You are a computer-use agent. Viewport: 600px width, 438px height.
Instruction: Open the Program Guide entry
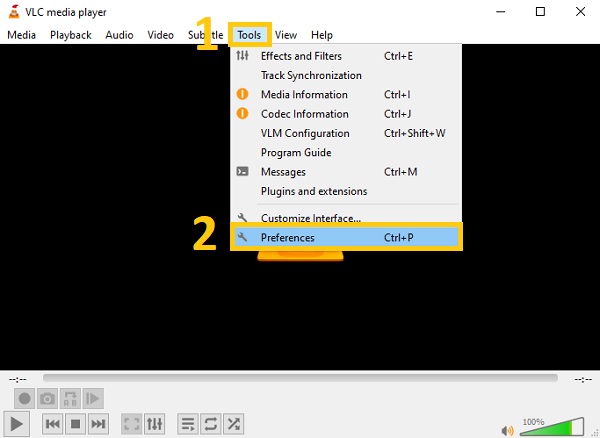[346, 153]
